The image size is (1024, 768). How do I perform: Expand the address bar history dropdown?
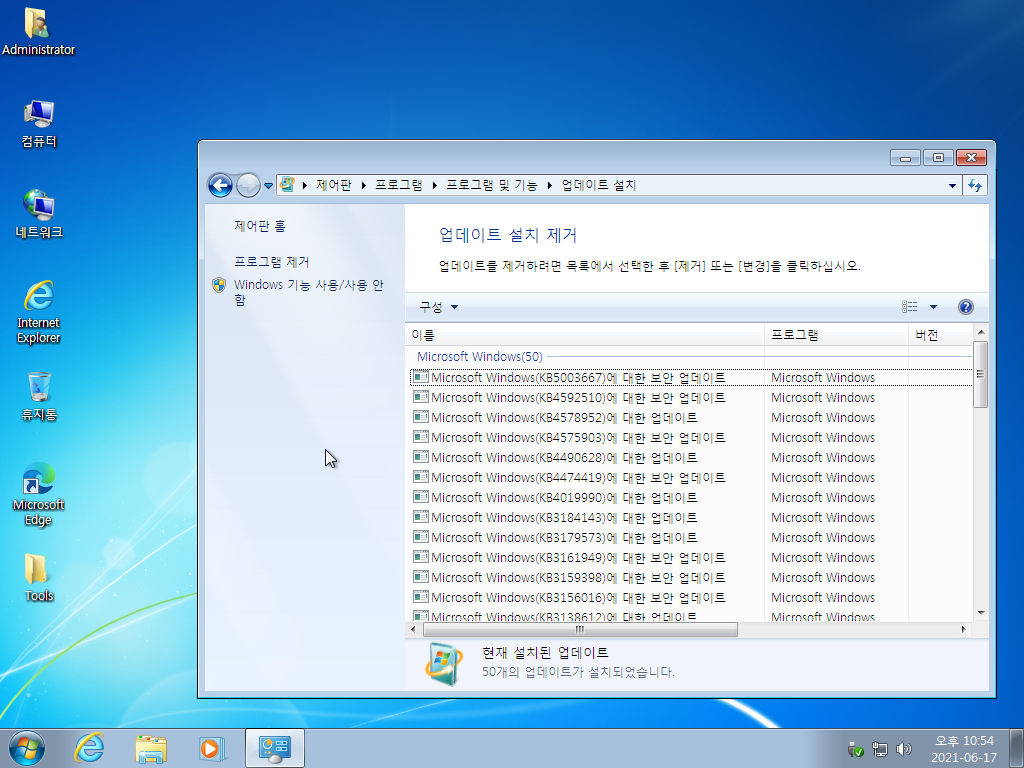tap(952, 185)
